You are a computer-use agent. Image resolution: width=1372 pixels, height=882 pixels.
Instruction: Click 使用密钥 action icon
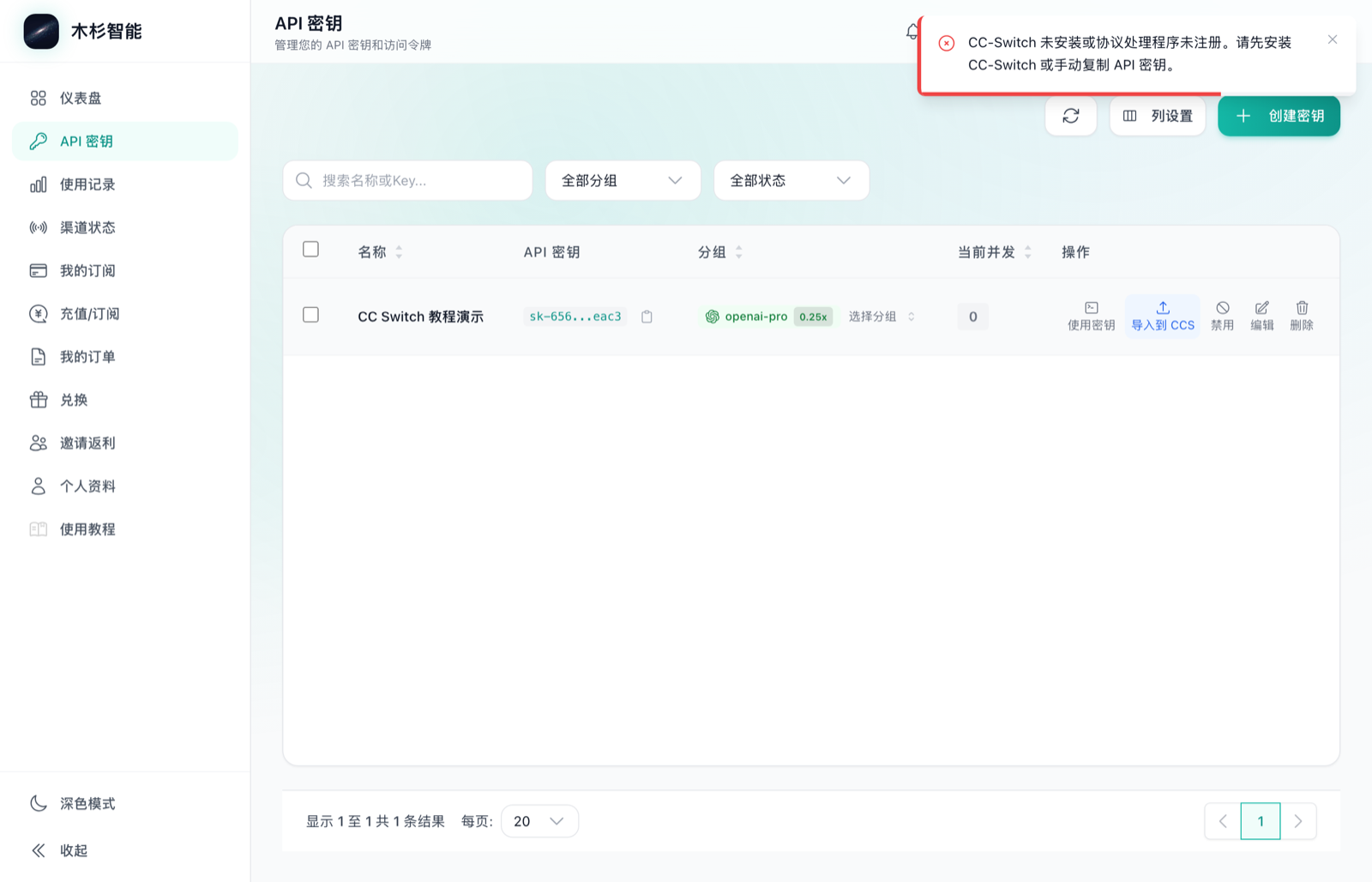tap(1091, 316)
